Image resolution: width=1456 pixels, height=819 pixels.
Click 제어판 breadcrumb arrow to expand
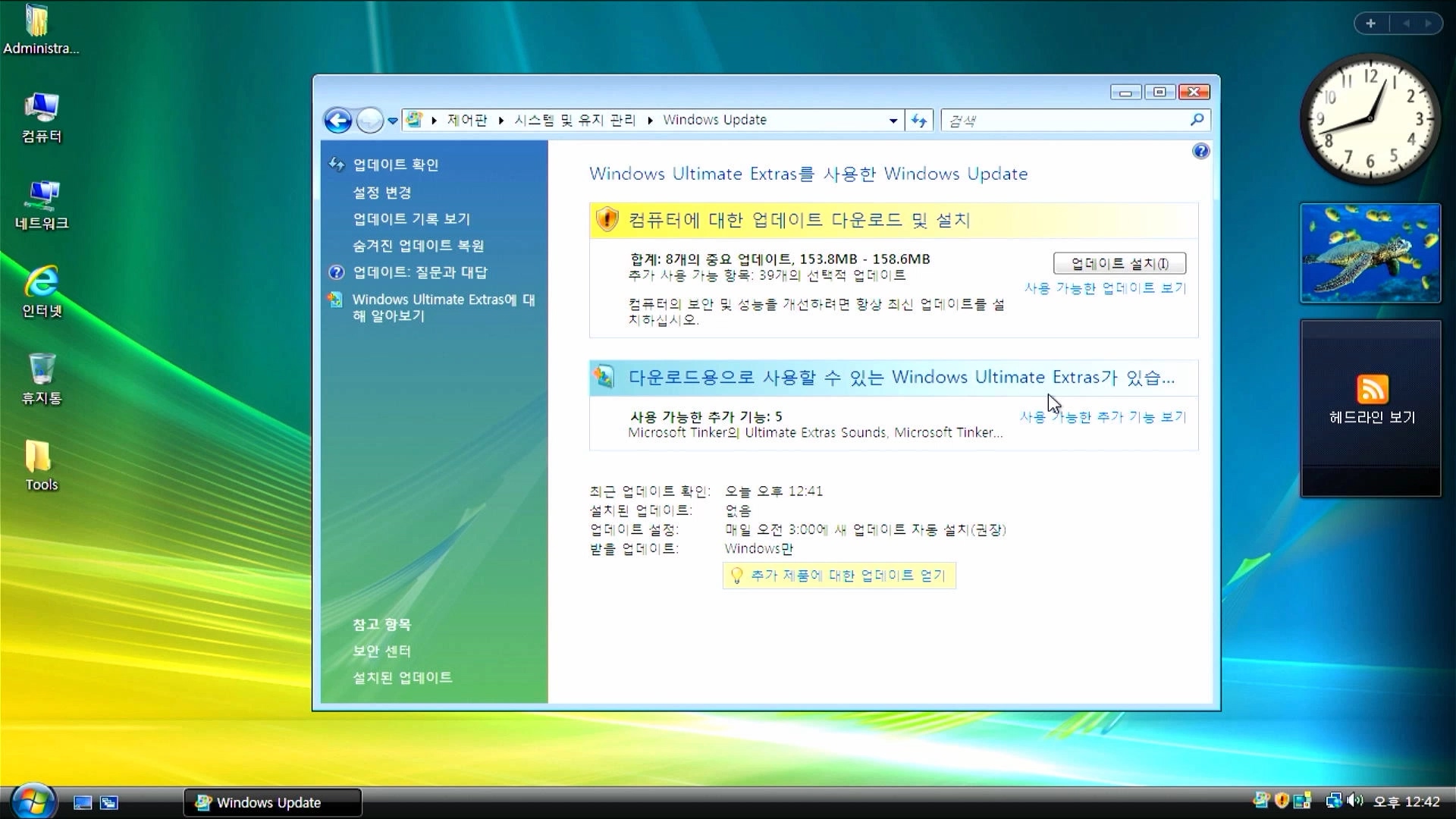pos(501,121)
